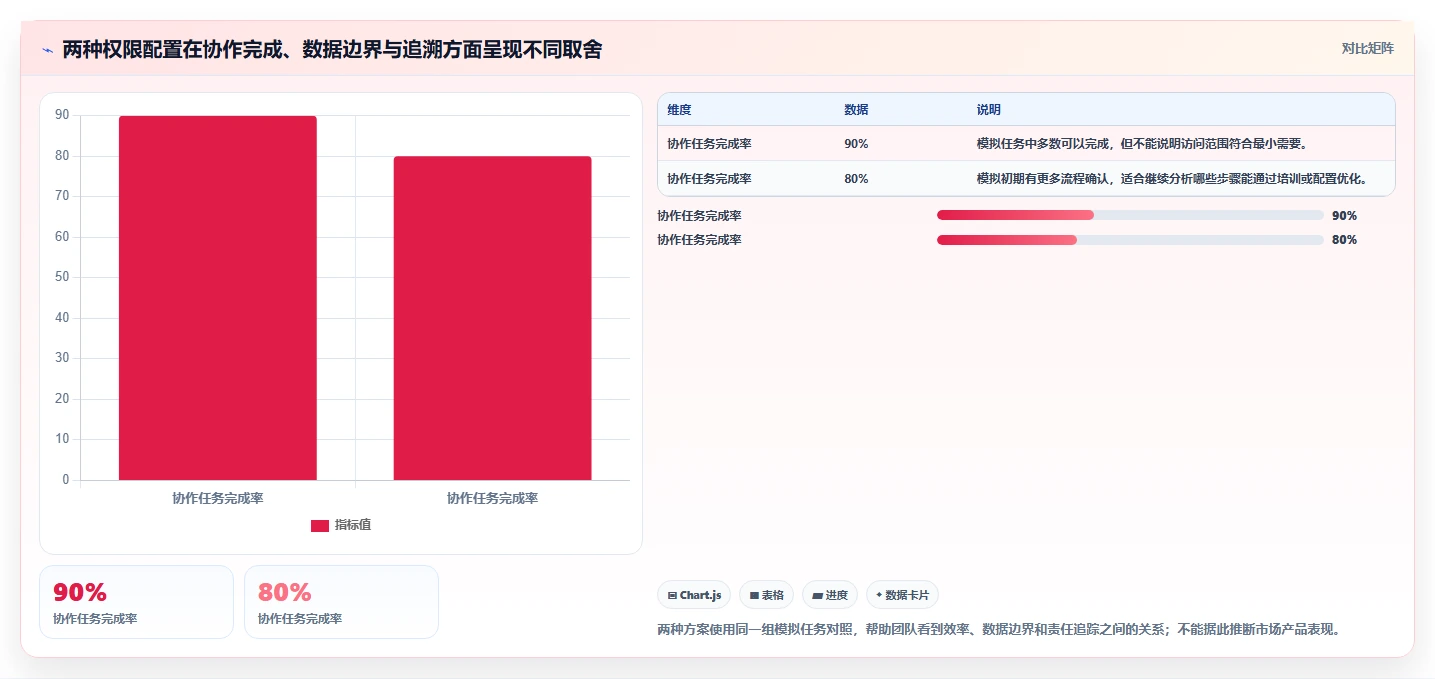
Task: Open the 80% data card
Action: (341, 602)
